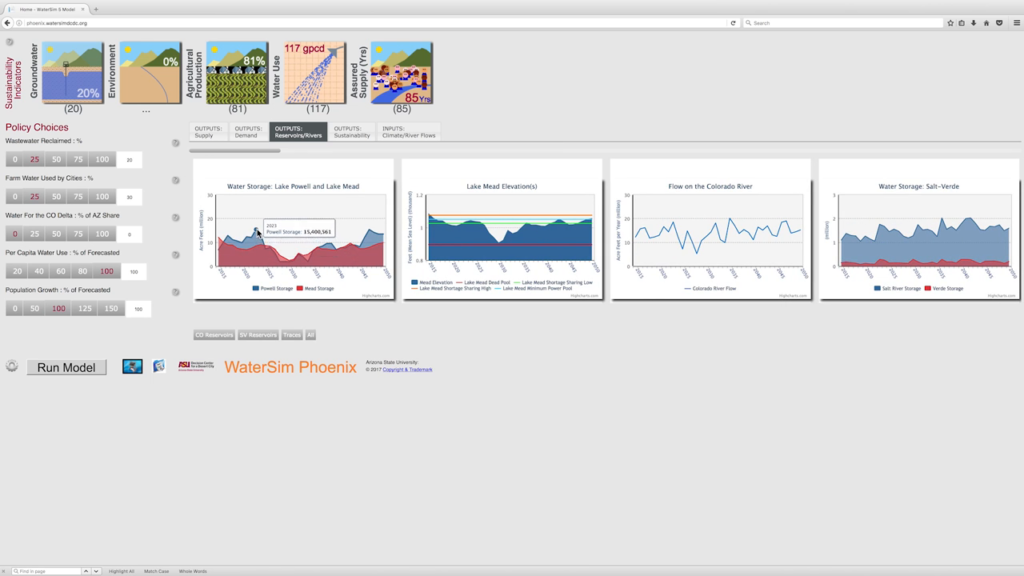Select the Outputs: Reservoirs/Rivers tab
The height and width of the screenshot is (576, 1024).
tap(298, 132)
